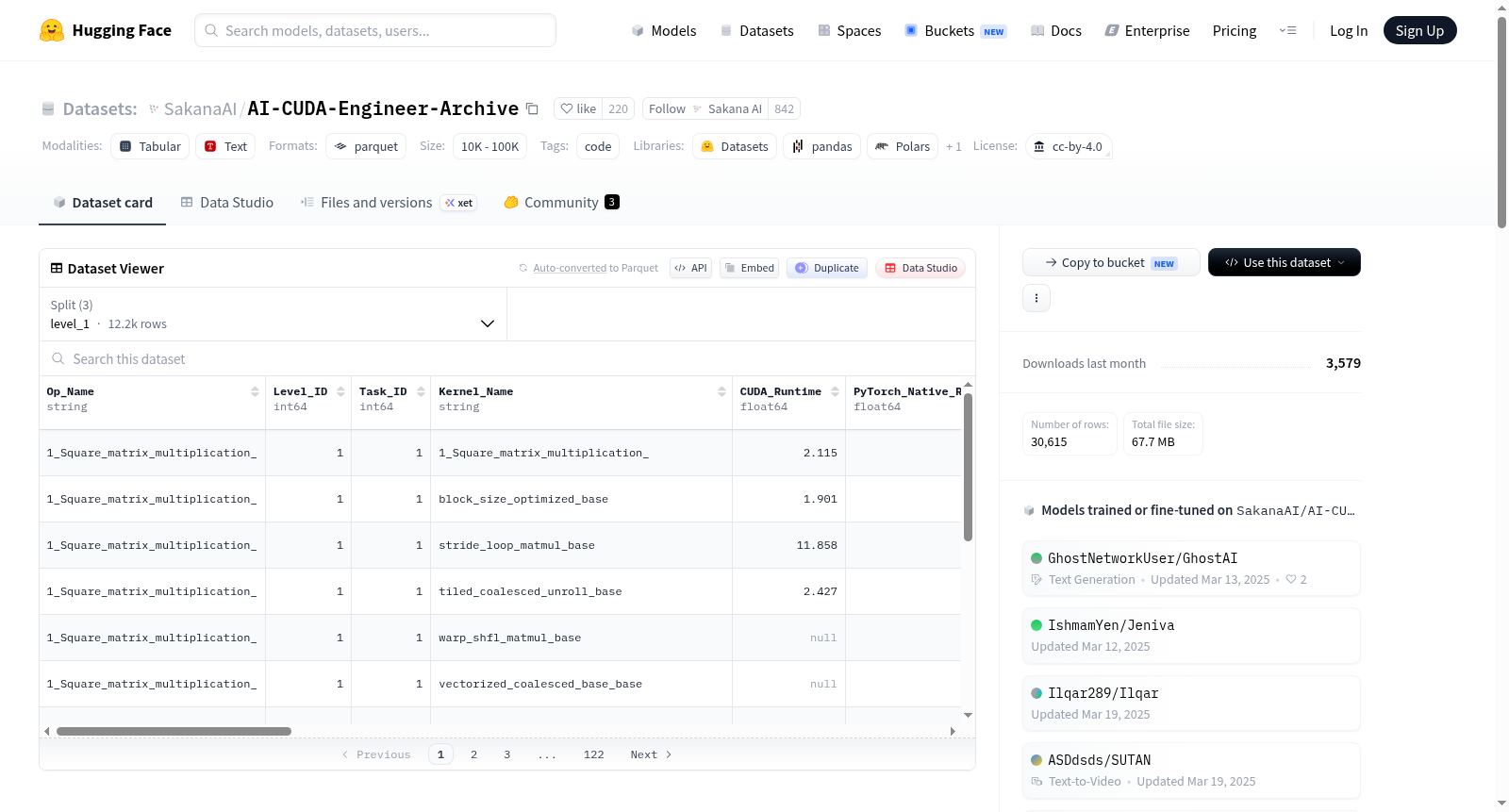Go to Datasets in top navigation
The image size is (1509, 812).
click(757, 30)
